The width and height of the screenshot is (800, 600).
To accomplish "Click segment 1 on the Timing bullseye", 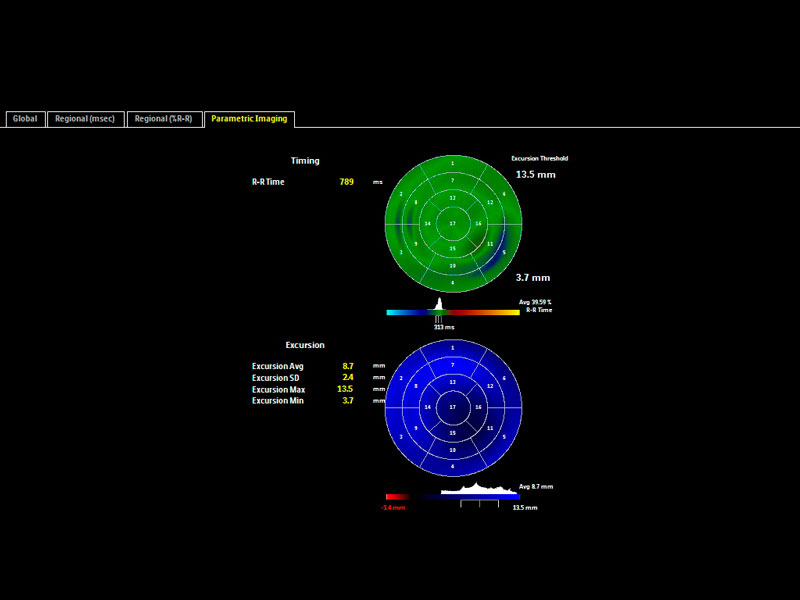I will pos(453,164).
